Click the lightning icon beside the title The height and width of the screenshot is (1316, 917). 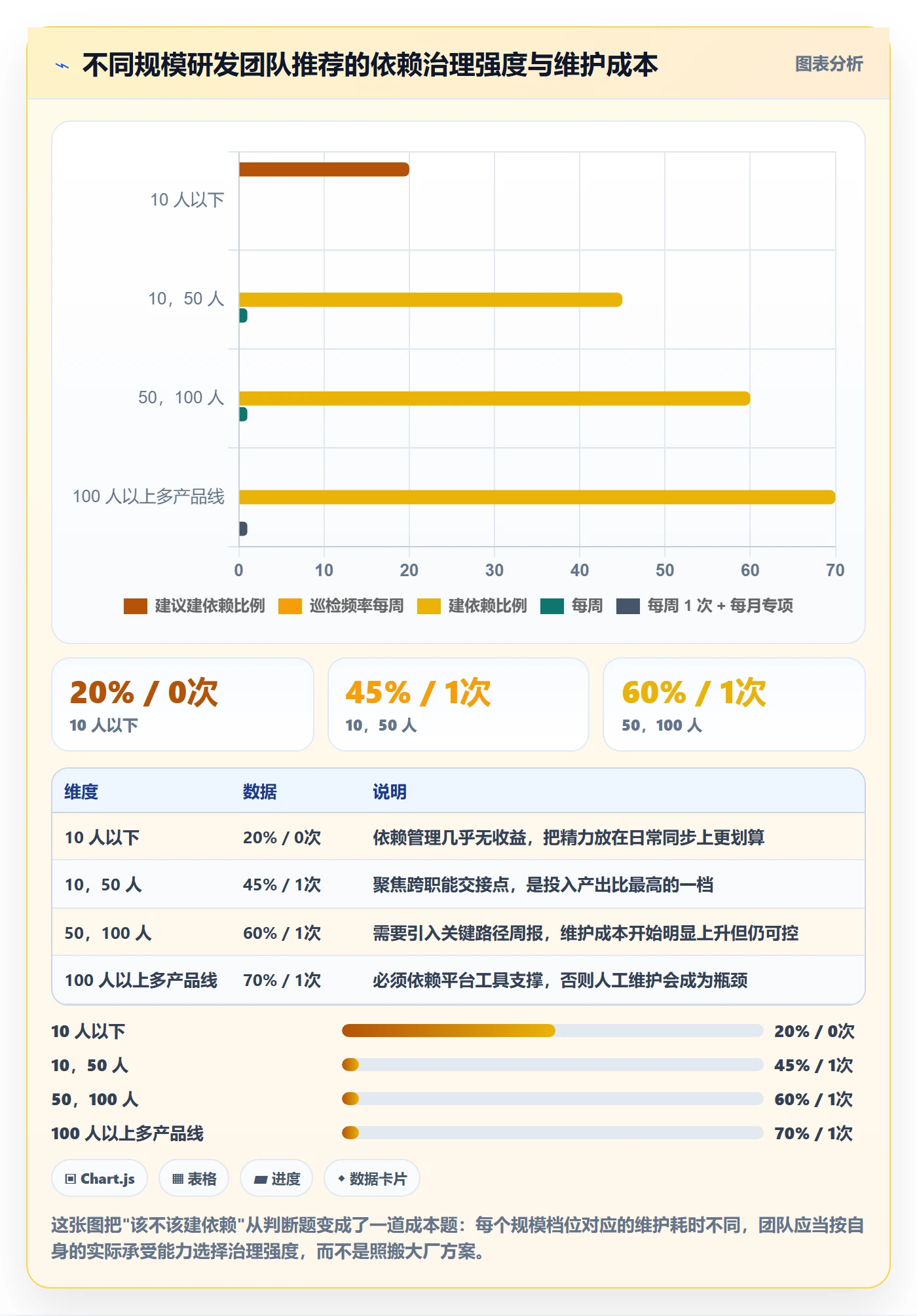[x=62, y=65]
